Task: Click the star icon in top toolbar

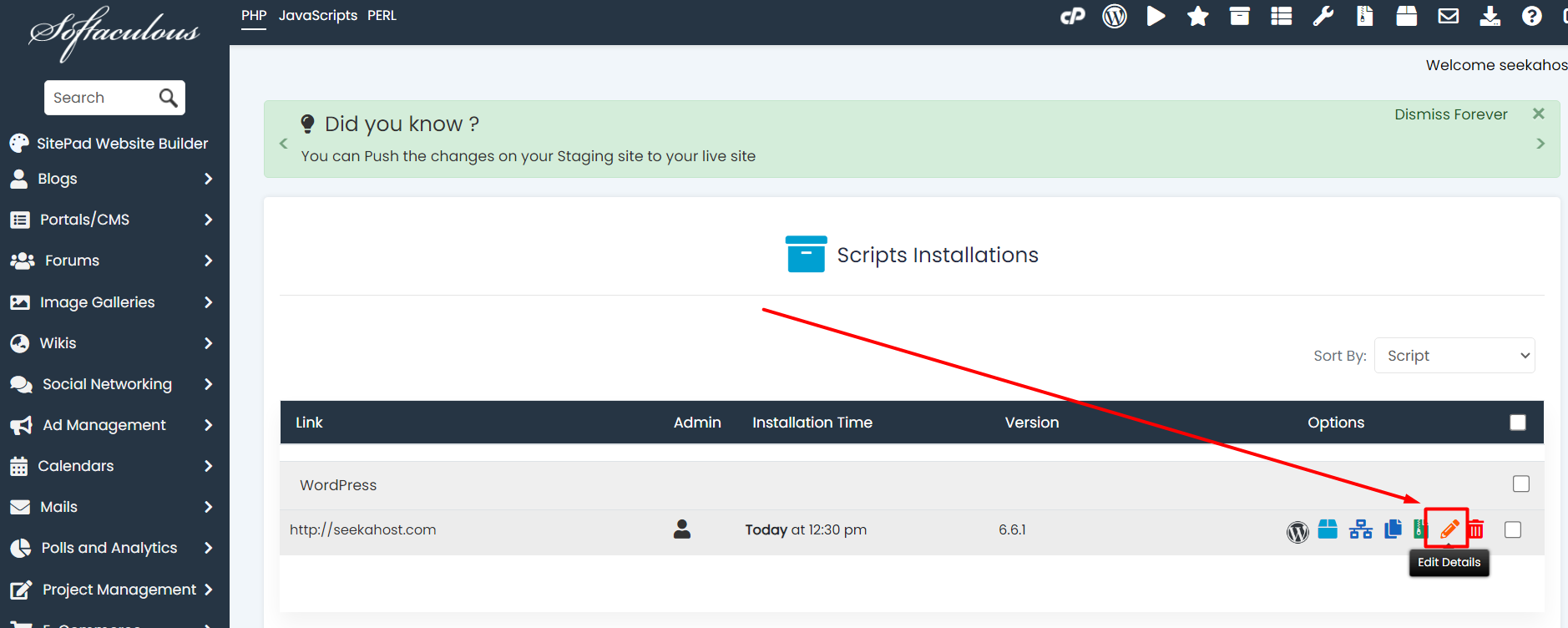Action: coord(1197,16)
